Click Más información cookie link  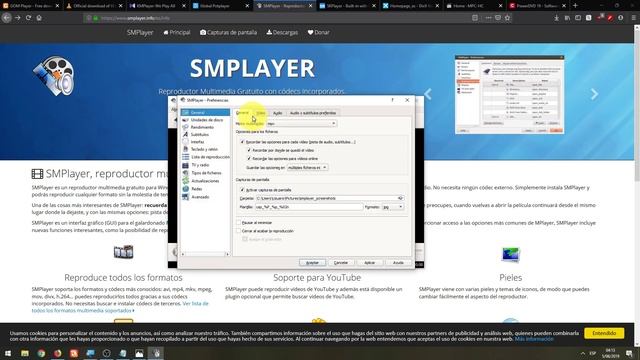[x=534, y=339]
